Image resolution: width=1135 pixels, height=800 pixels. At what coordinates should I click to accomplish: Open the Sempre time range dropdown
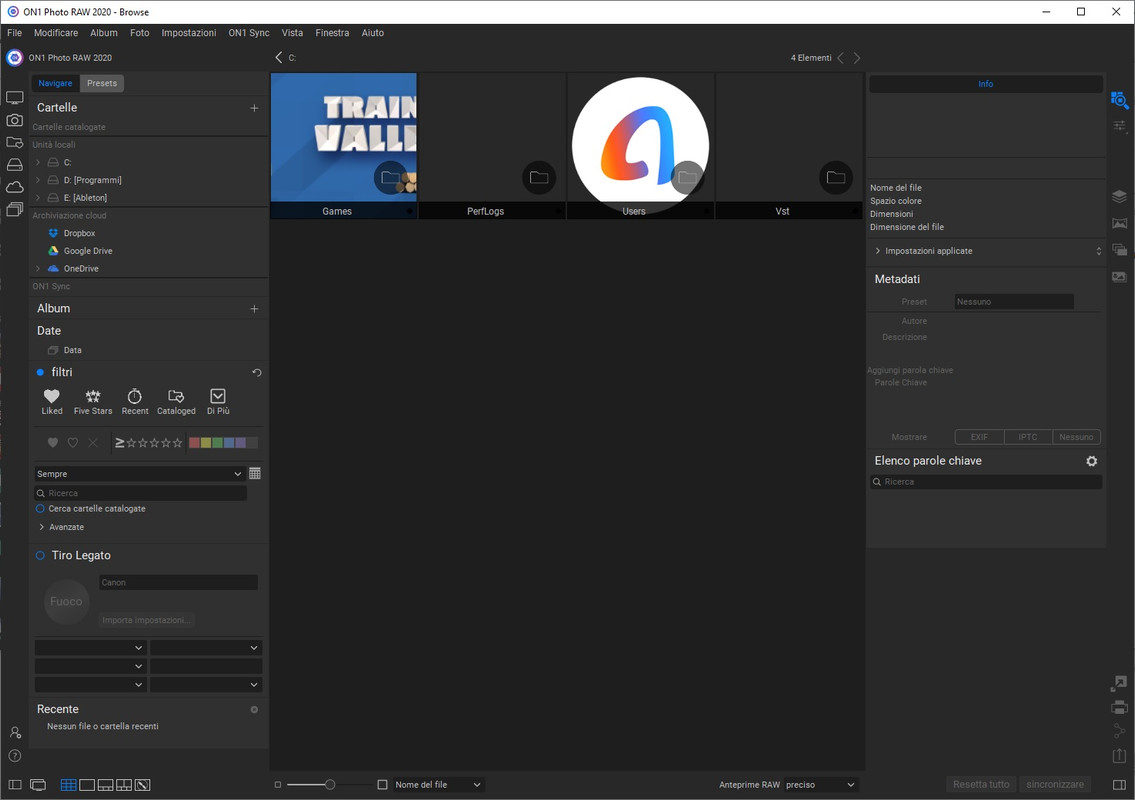(x=139, y=473)
